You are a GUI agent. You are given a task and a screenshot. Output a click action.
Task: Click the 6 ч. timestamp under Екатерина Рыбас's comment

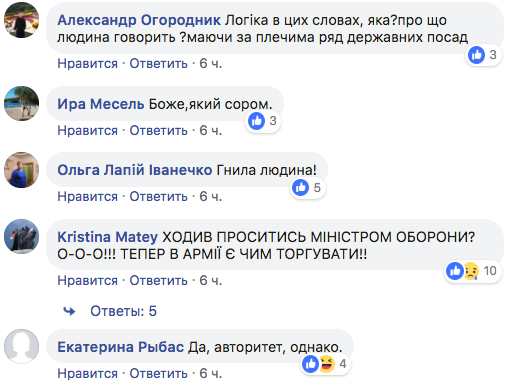point(210,373)
